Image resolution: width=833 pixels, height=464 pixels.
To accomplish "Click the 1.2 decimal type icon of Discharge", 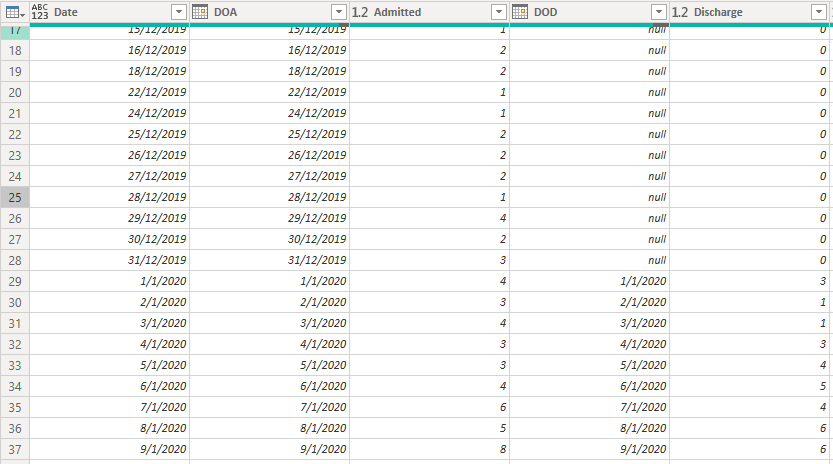I will pos(679,12).
